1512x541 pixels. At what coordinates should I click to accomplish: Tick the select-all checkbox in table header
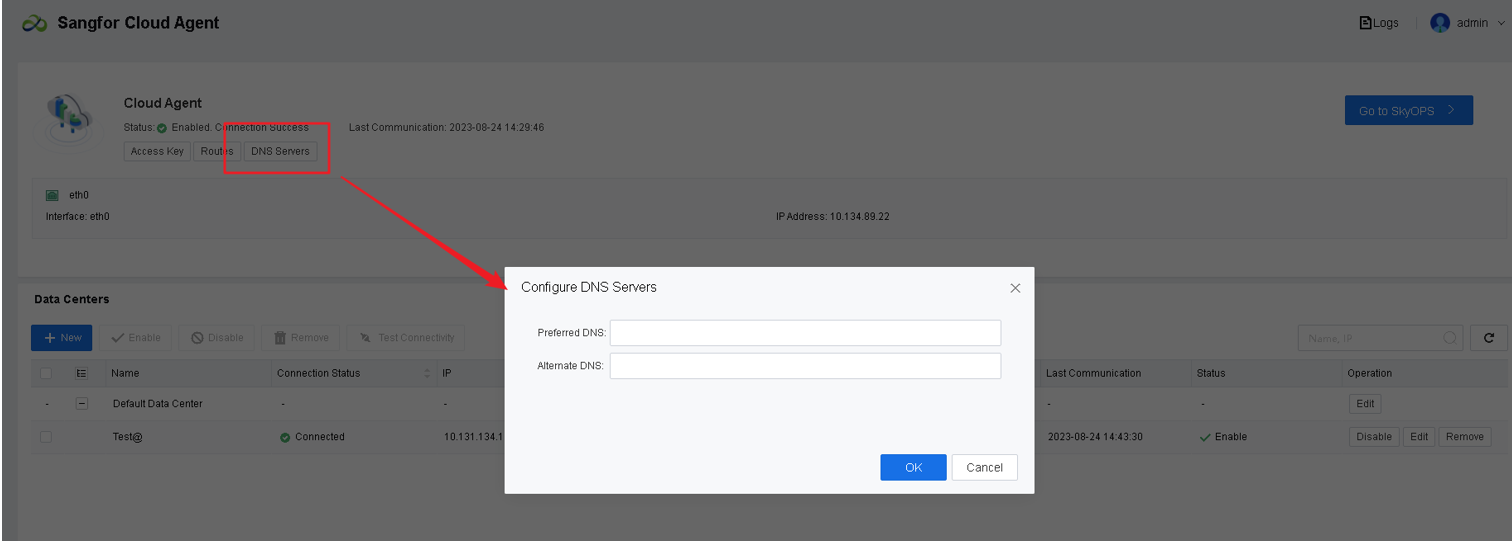point(46,373)
